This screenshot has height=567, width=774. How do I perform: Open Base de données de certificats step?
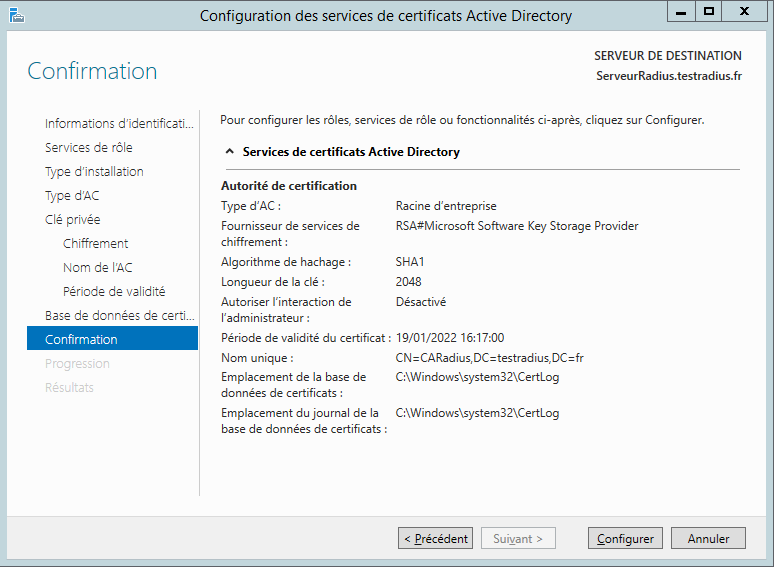(x=119, y=315)
